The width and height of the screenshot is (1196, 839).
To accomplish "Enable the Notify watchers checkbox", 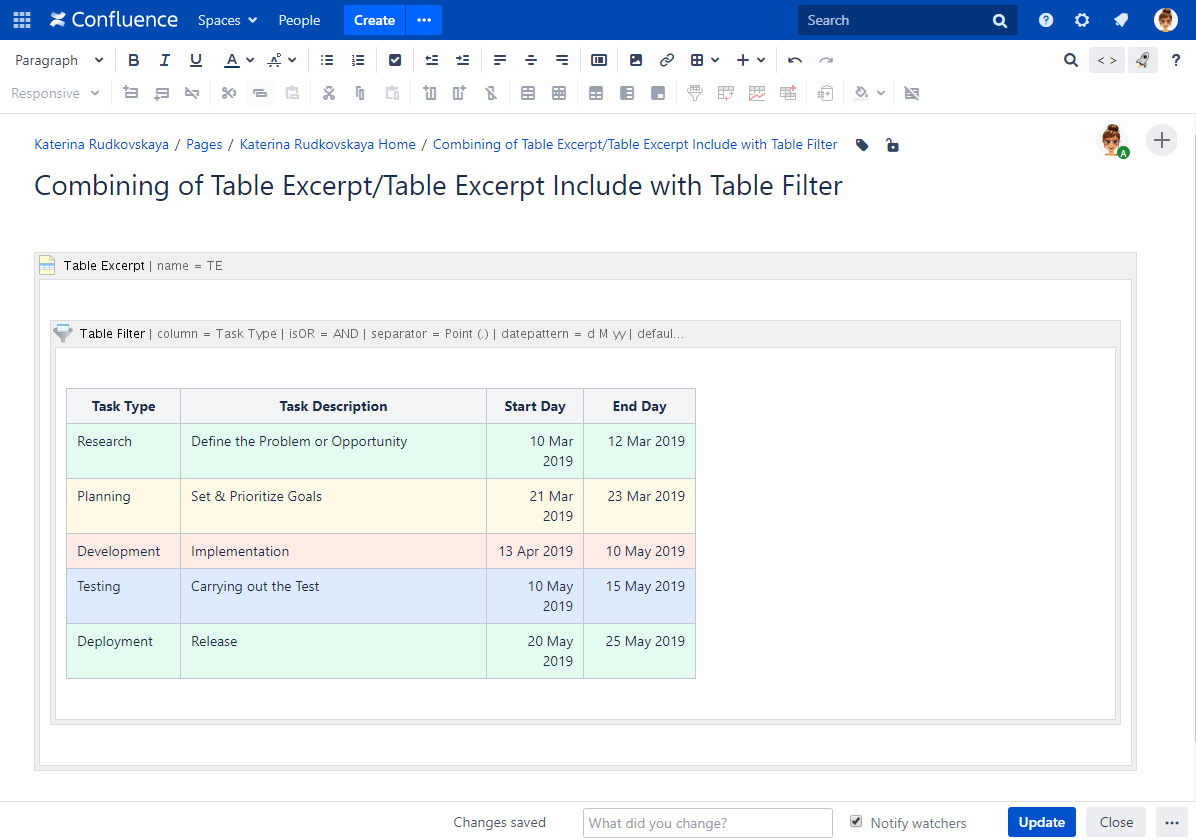I will (x=856, y=821).
